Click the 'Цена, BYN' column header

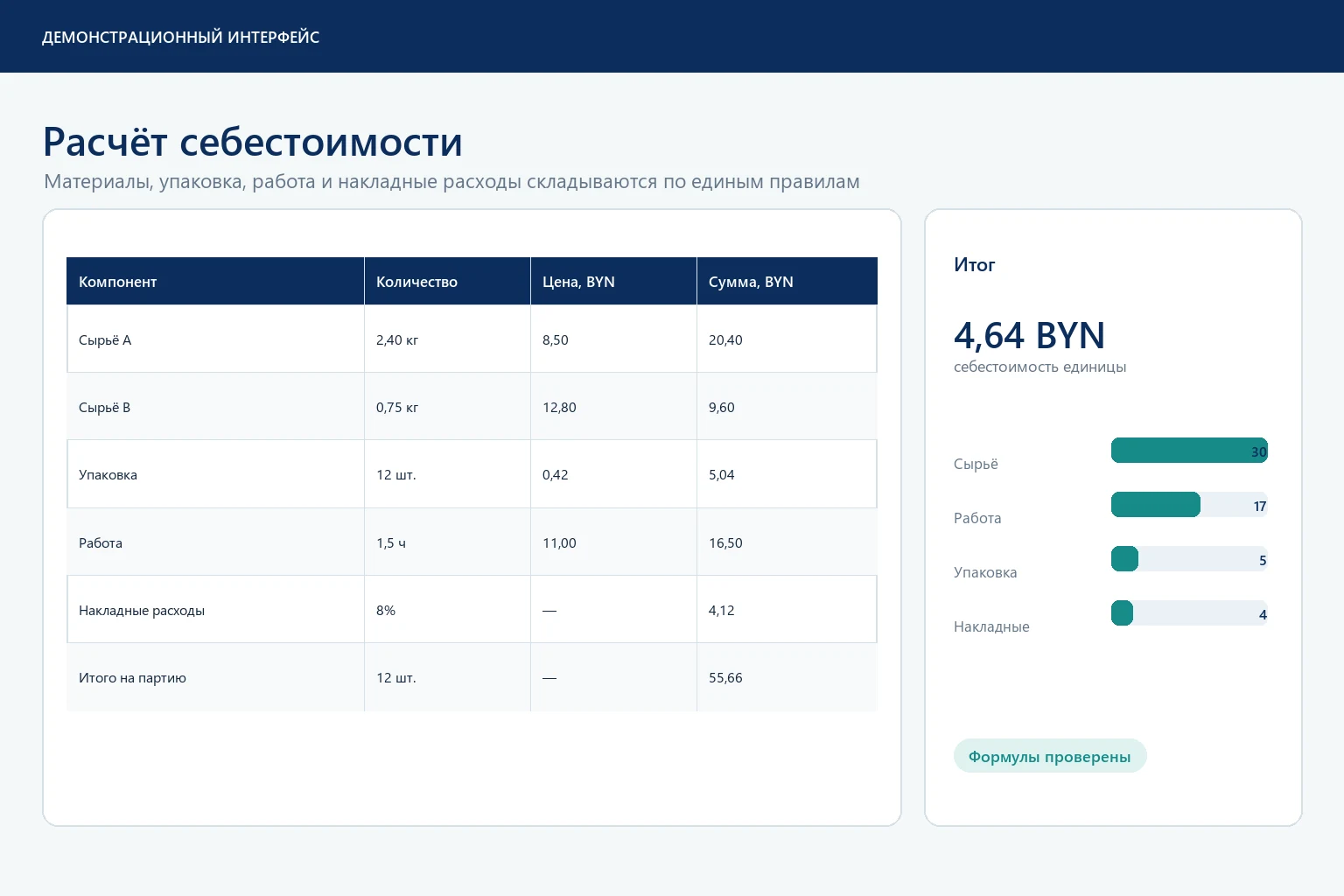pyautogui.click(x=613, y=281)
